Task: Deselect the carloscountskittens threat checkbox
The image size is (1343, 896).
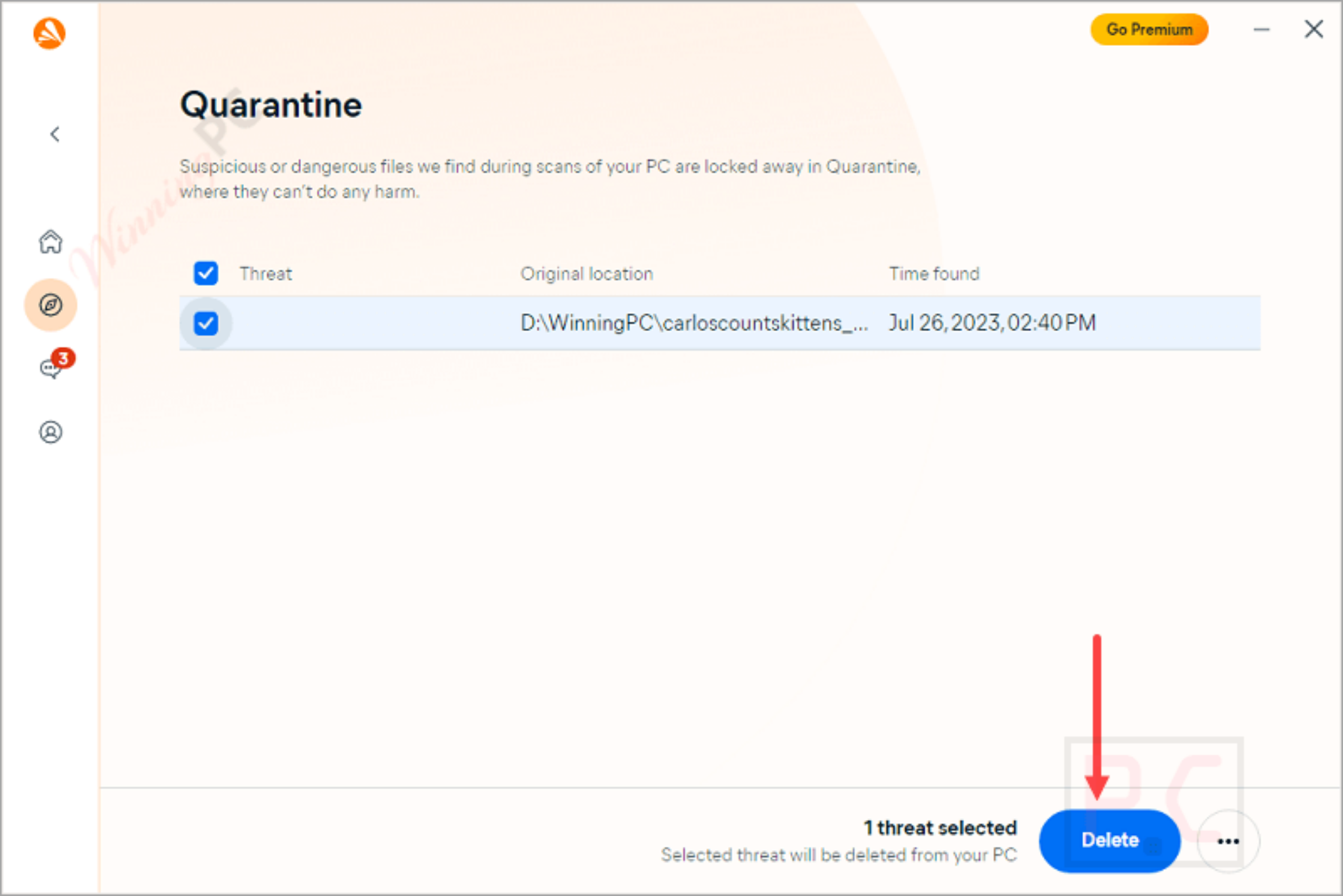Action: click(x=205, y=322)
